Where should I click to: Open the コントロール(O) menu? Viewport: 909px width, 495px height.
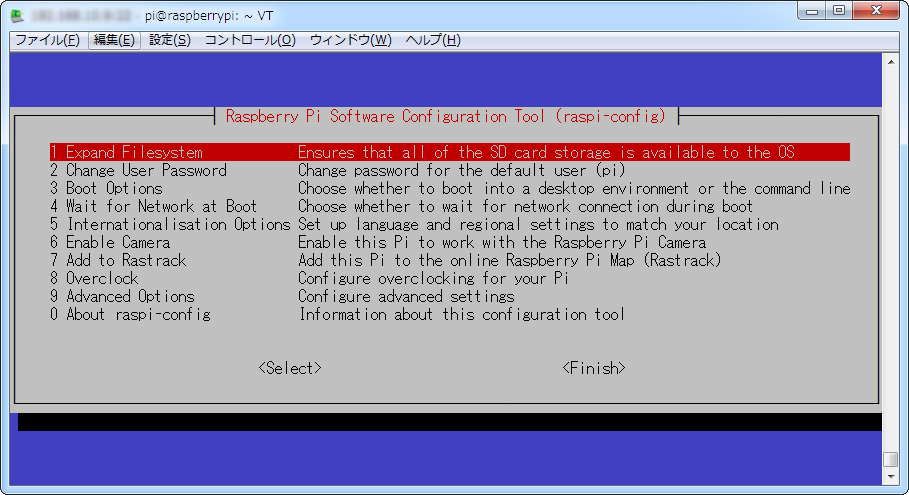[250, 40]
